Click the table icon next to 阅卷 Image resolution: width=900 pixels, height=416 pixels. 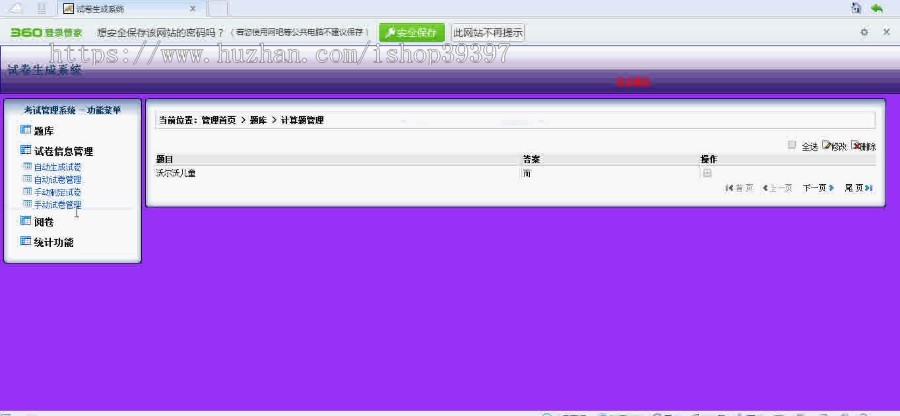tap(25, 221)
